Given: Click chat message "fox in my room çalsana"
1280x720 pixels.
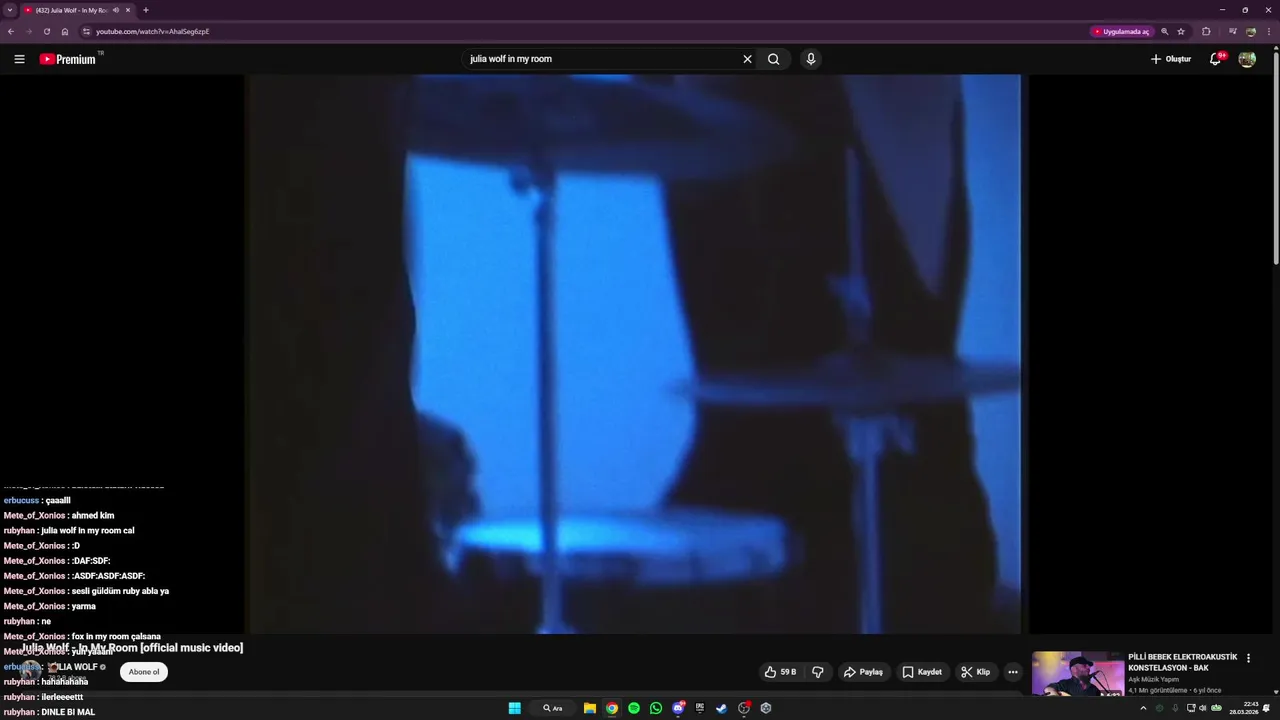Looking at the screenshot, I should 116,636.
